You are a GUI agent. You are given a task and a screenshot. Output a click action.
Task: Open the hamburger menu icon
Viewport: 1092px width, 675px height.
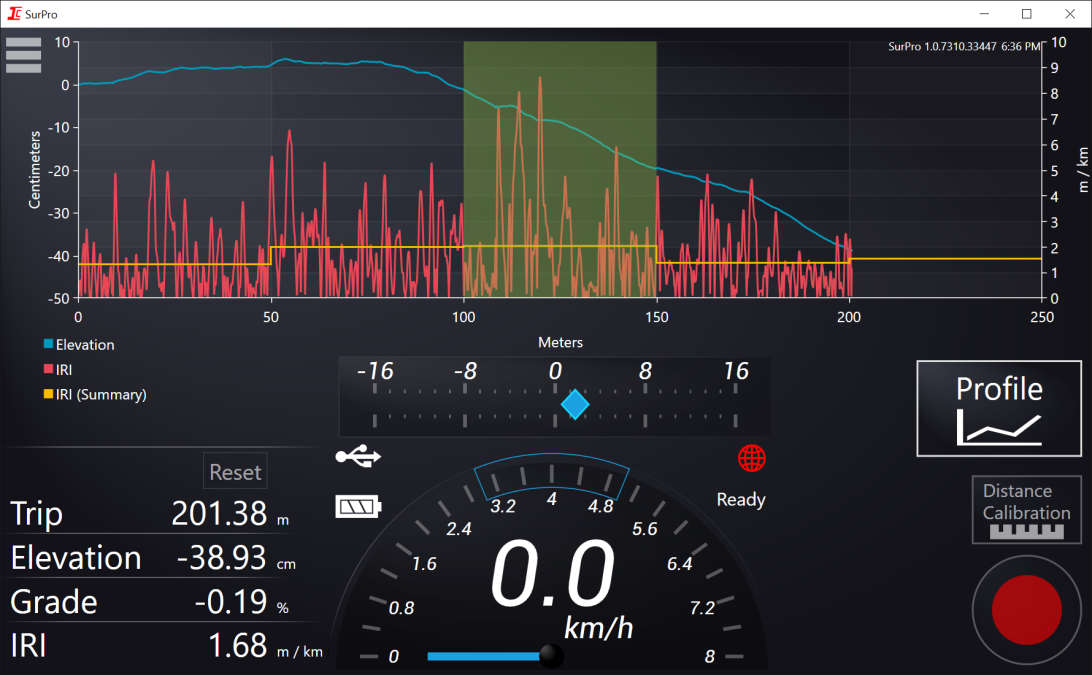pos(23,55)
